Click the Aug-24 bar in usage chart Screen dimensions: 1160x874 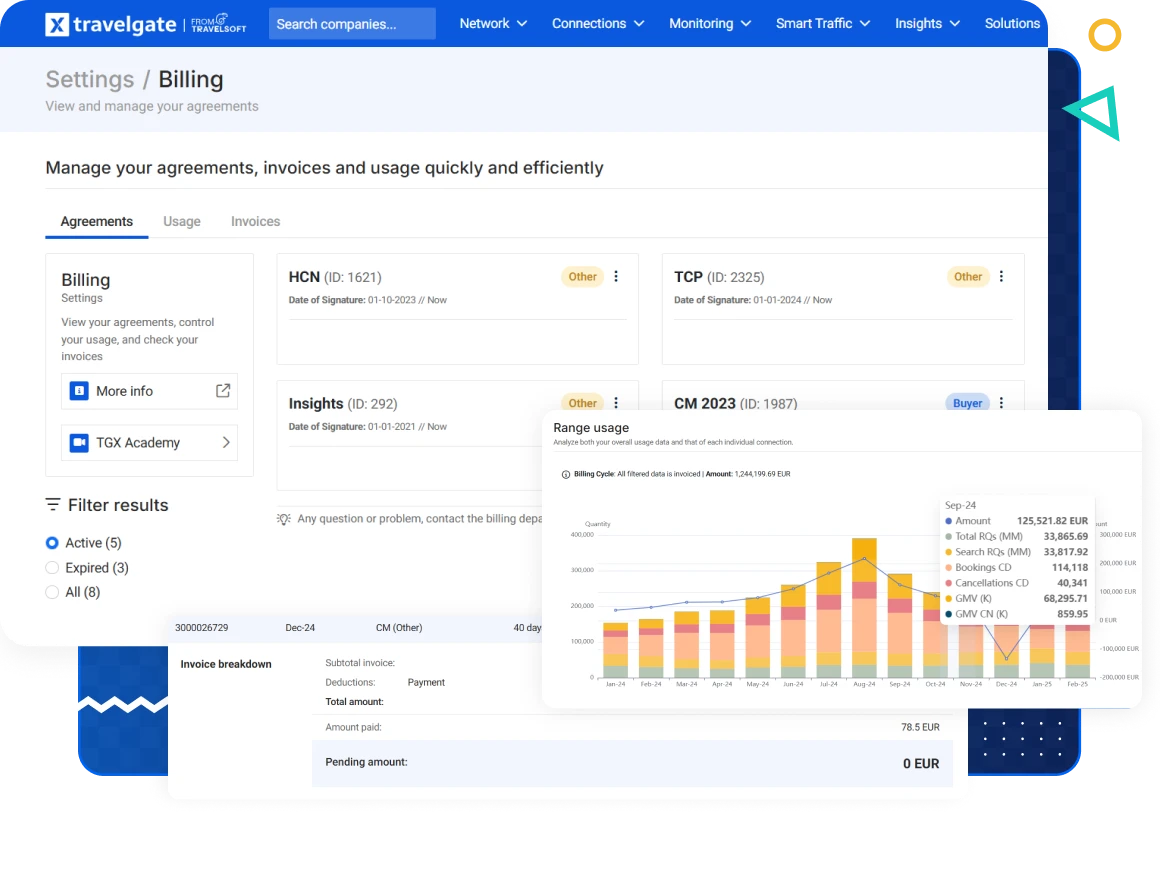click(864, 608)
